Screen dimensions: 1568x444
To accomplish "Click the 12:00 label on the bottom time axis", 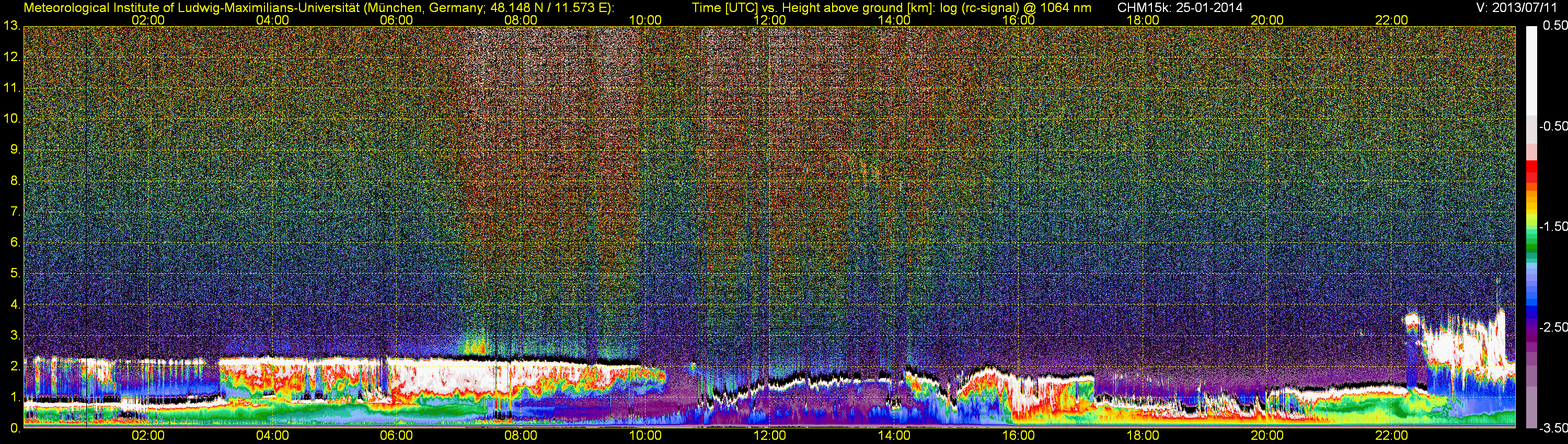I will tap(769, 436).
